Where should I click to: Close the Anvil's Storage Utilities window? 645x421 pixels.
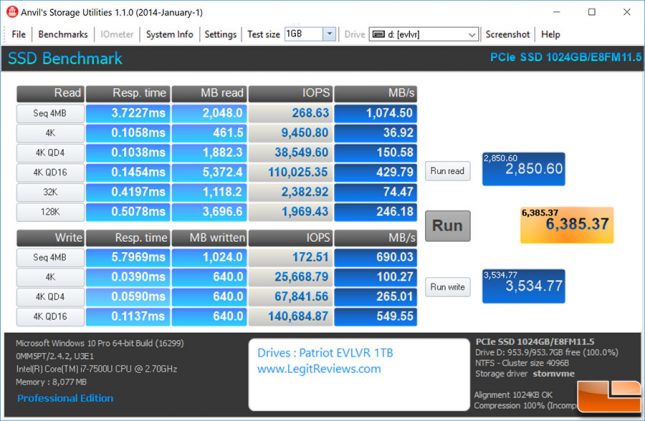click(x=627, y=12)
